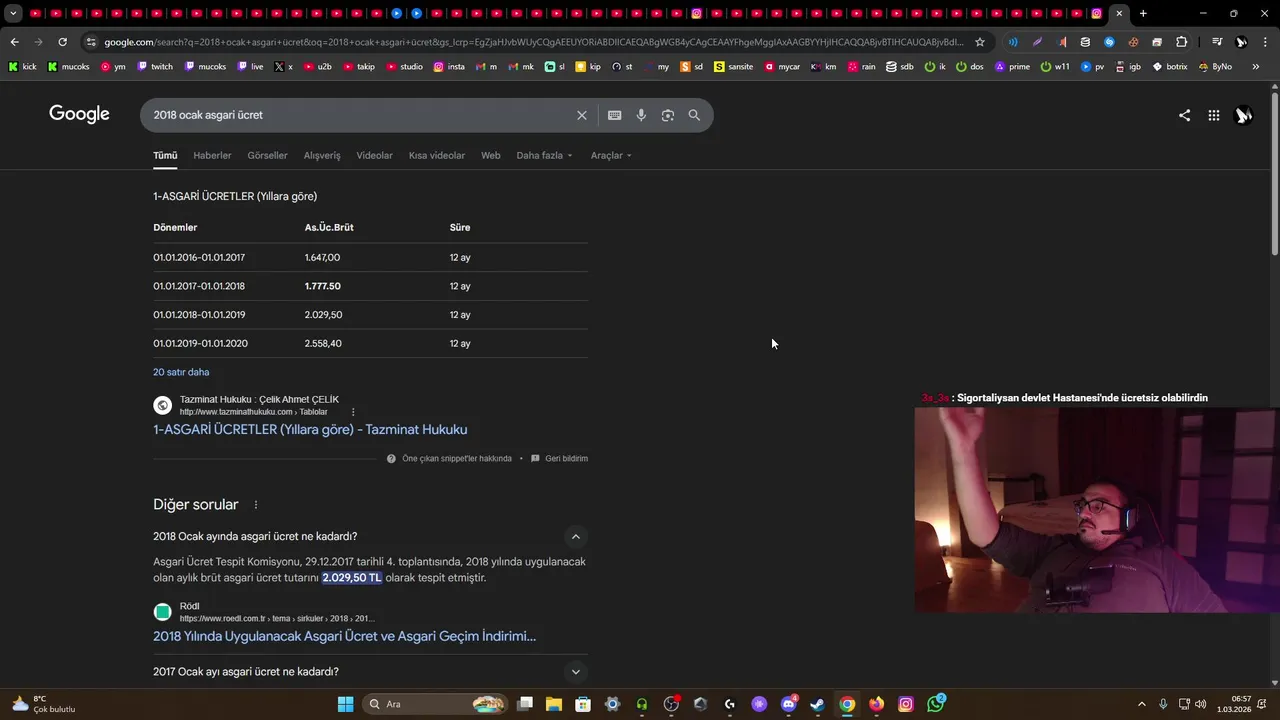Screen dimensions: 1280x720
Task: Open WhatsApp from the taskbar
Action: [935, 704]
